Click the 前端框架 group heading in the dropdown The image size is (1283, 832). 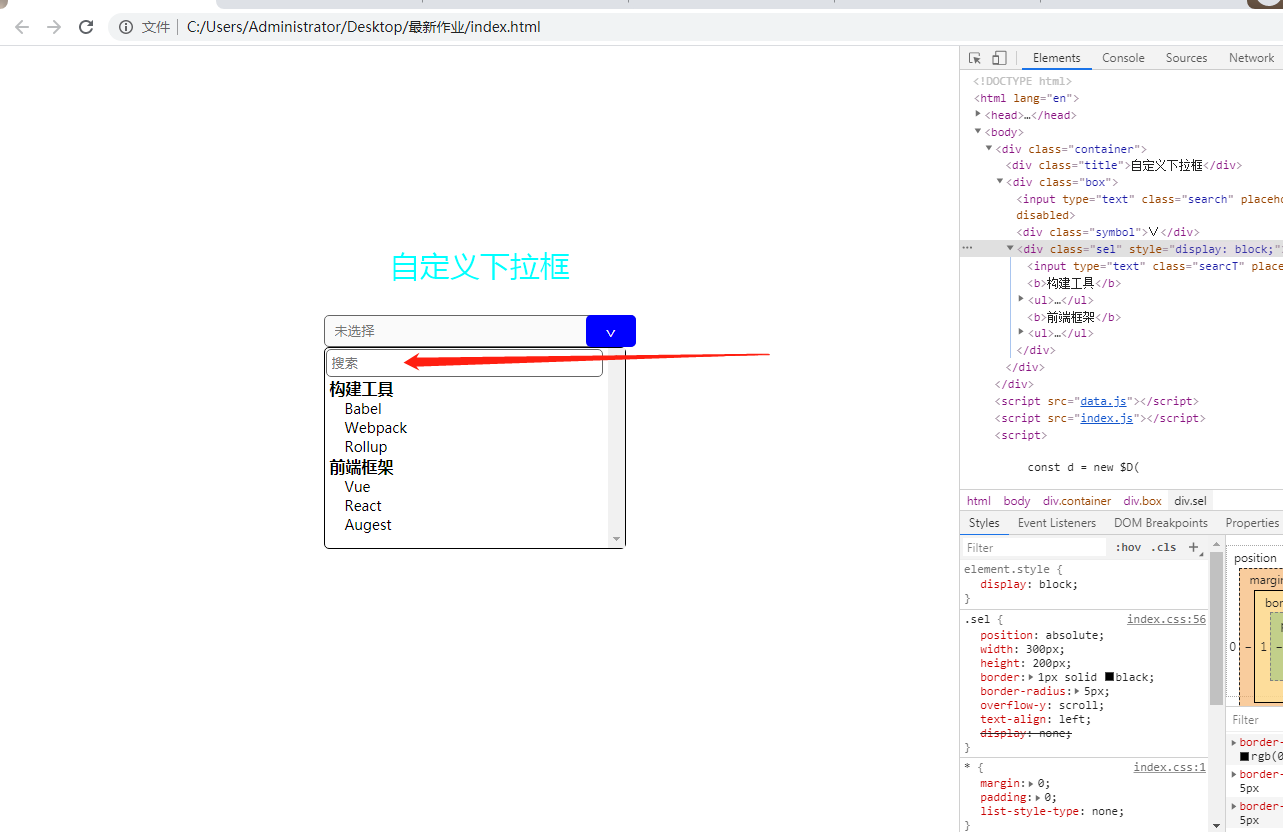(x=362, y=467)
